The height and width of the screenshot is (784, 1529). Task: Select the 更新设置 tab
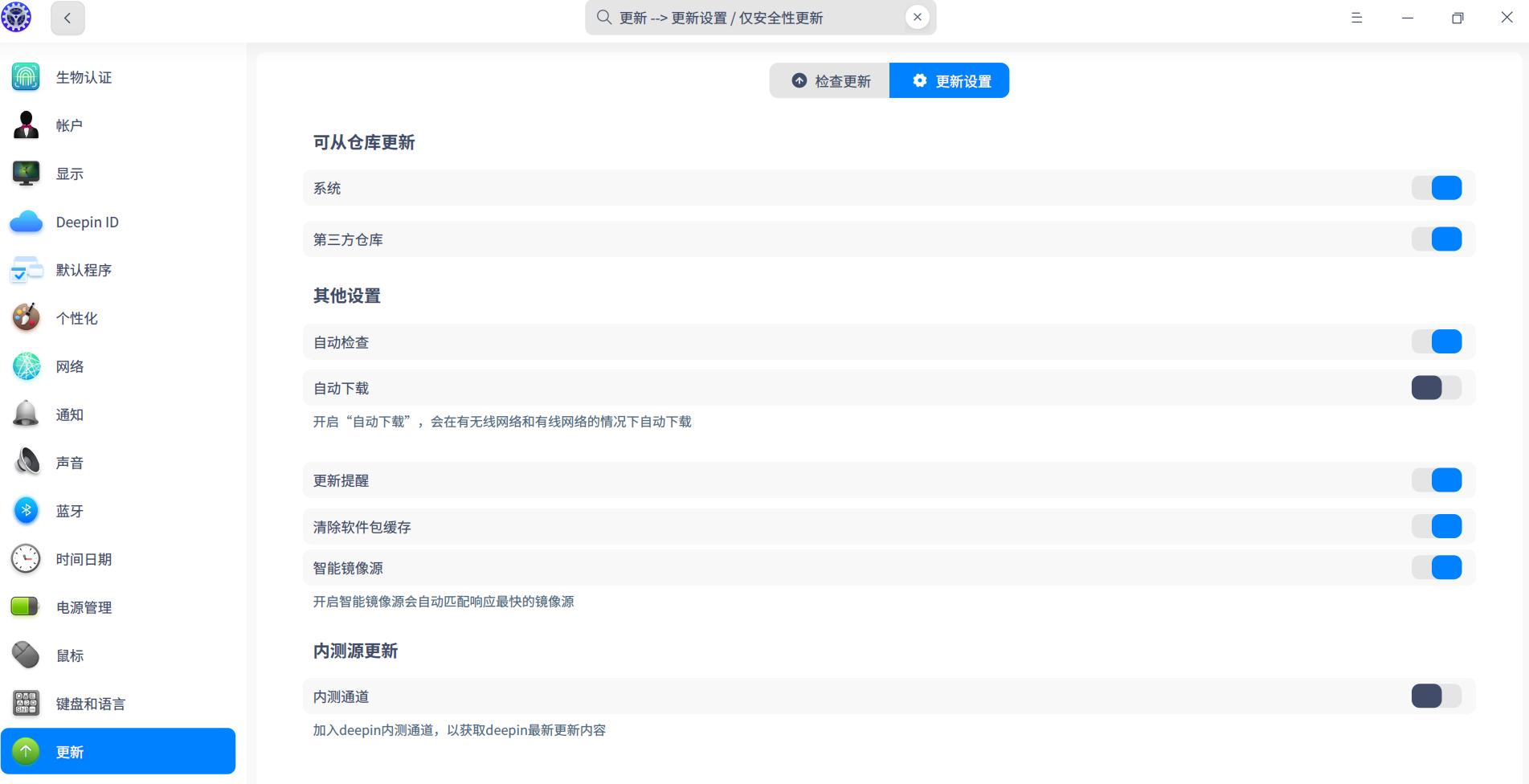pos(950,80)
